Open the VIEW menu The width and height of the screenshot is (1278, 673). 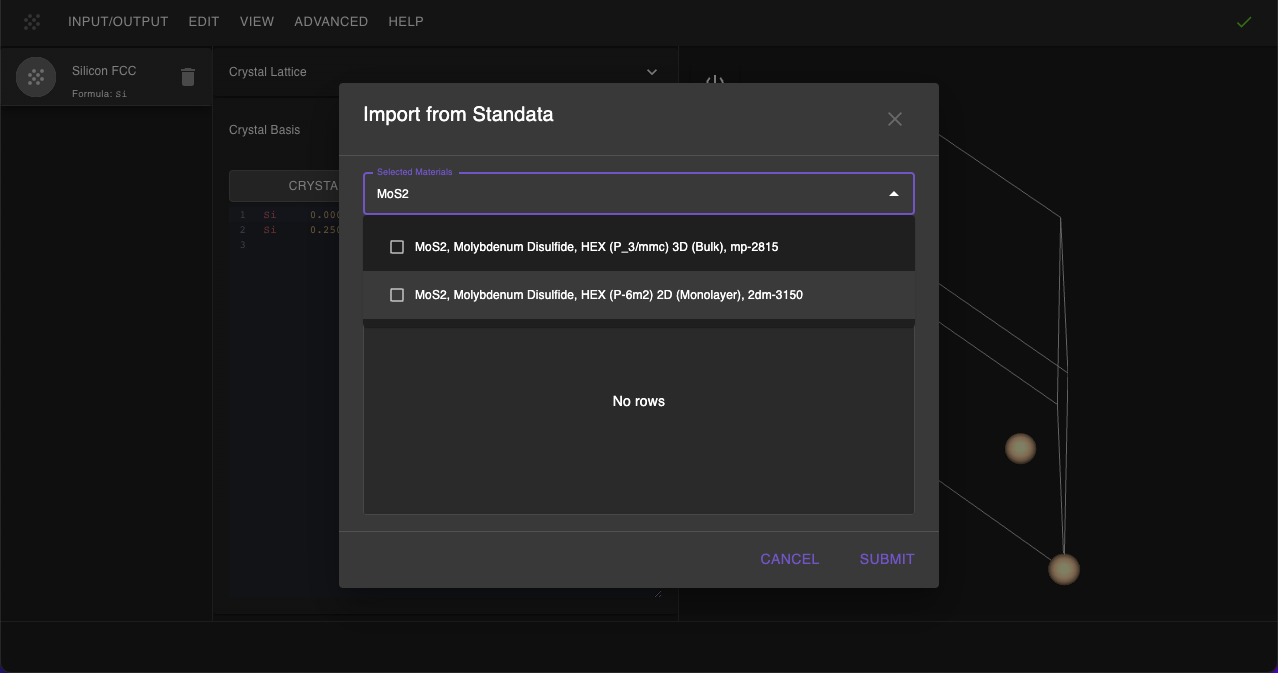pos(257,21)
